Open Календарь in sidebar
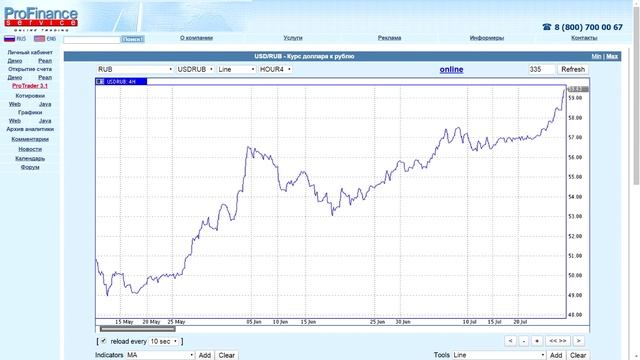 pos(30,158)
